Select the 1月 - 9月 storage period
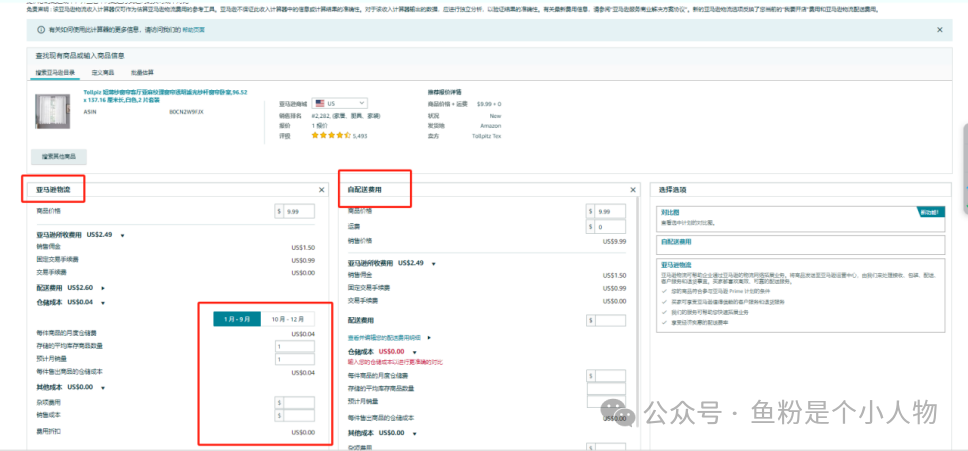 (237, 319)
